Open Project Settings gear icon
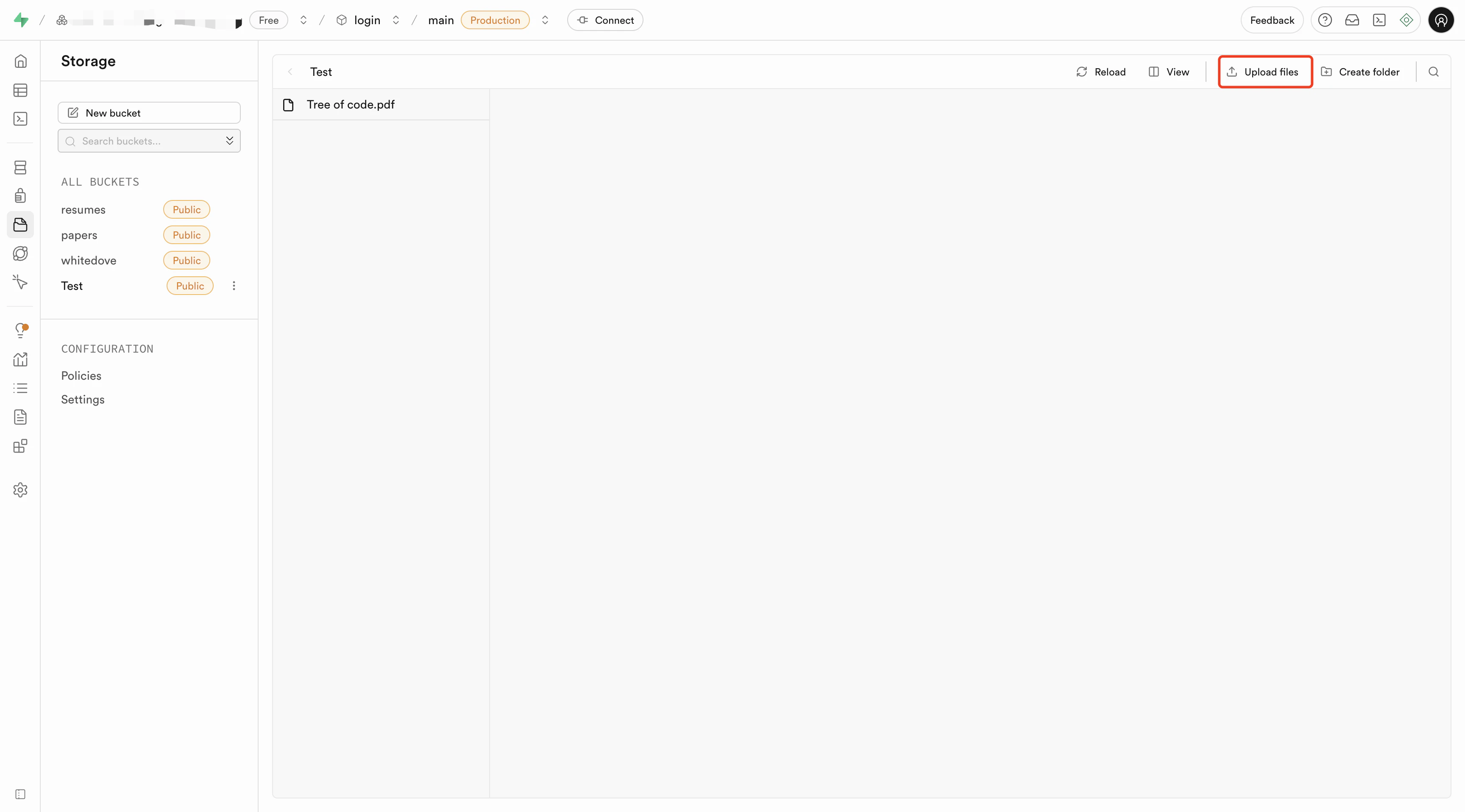This screenshot has height=812, width=1465. click(x=20, y=489)
